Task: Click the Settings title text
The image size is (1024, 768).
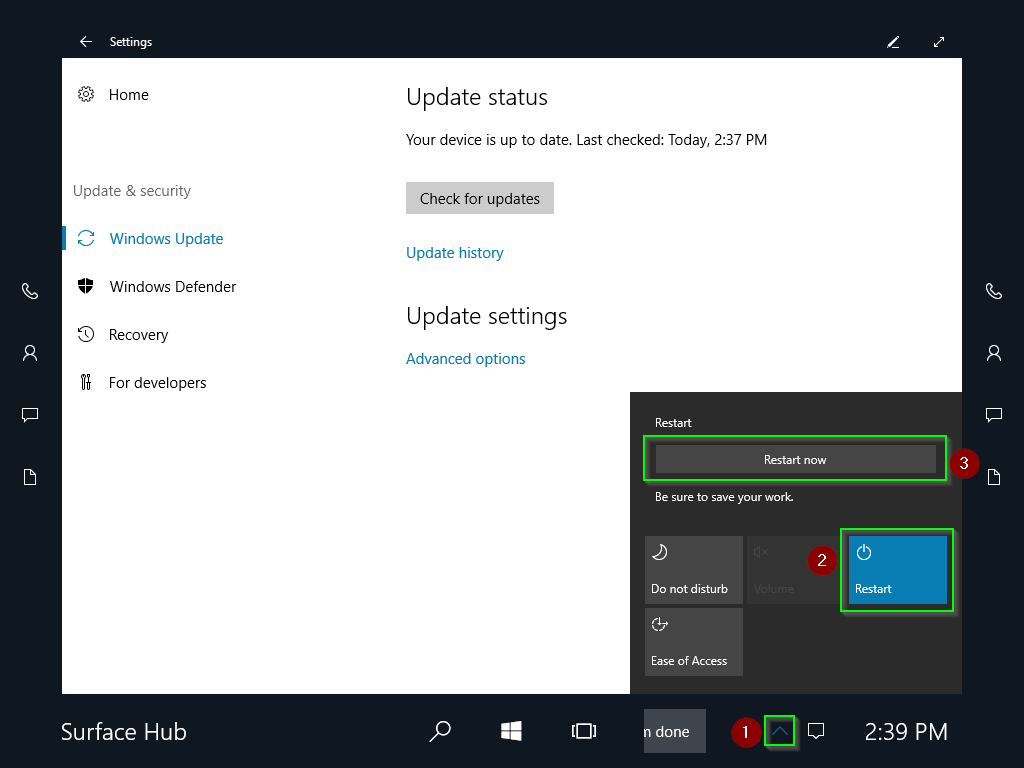Action: pyautogui.click(x=131, y=42)
